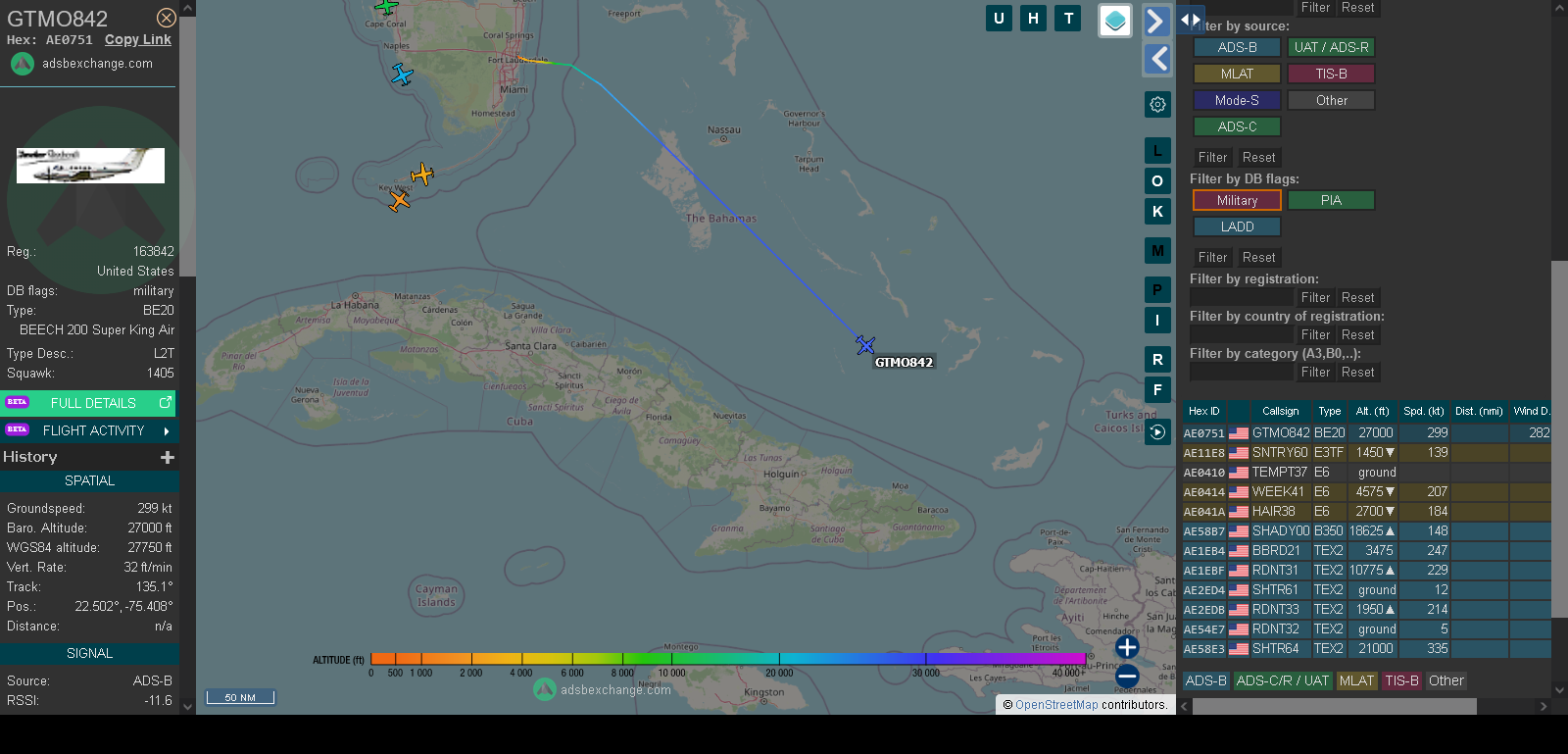This screenshot has height=754, width=1568.
Task: Toggle the PIA DB flag filter
Action: point(1331,200)
